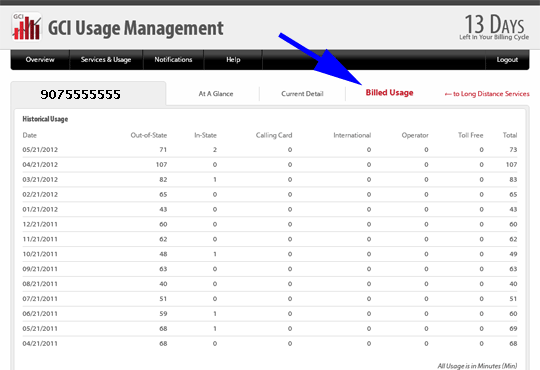Viewport: 540px width, 370px height.
Task: Click the Calling Card column header
Action: [x=274, y=135]
